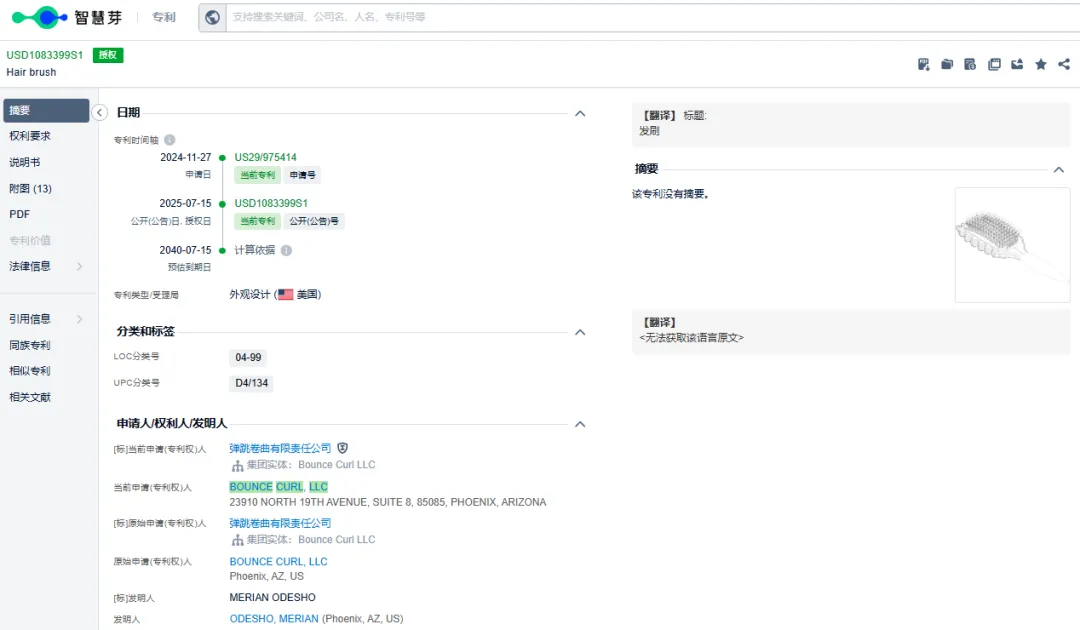Click the 2040-07-15 estimated expiry date
This screenshot has width=1080, height=630.
[x=185, y=250]
